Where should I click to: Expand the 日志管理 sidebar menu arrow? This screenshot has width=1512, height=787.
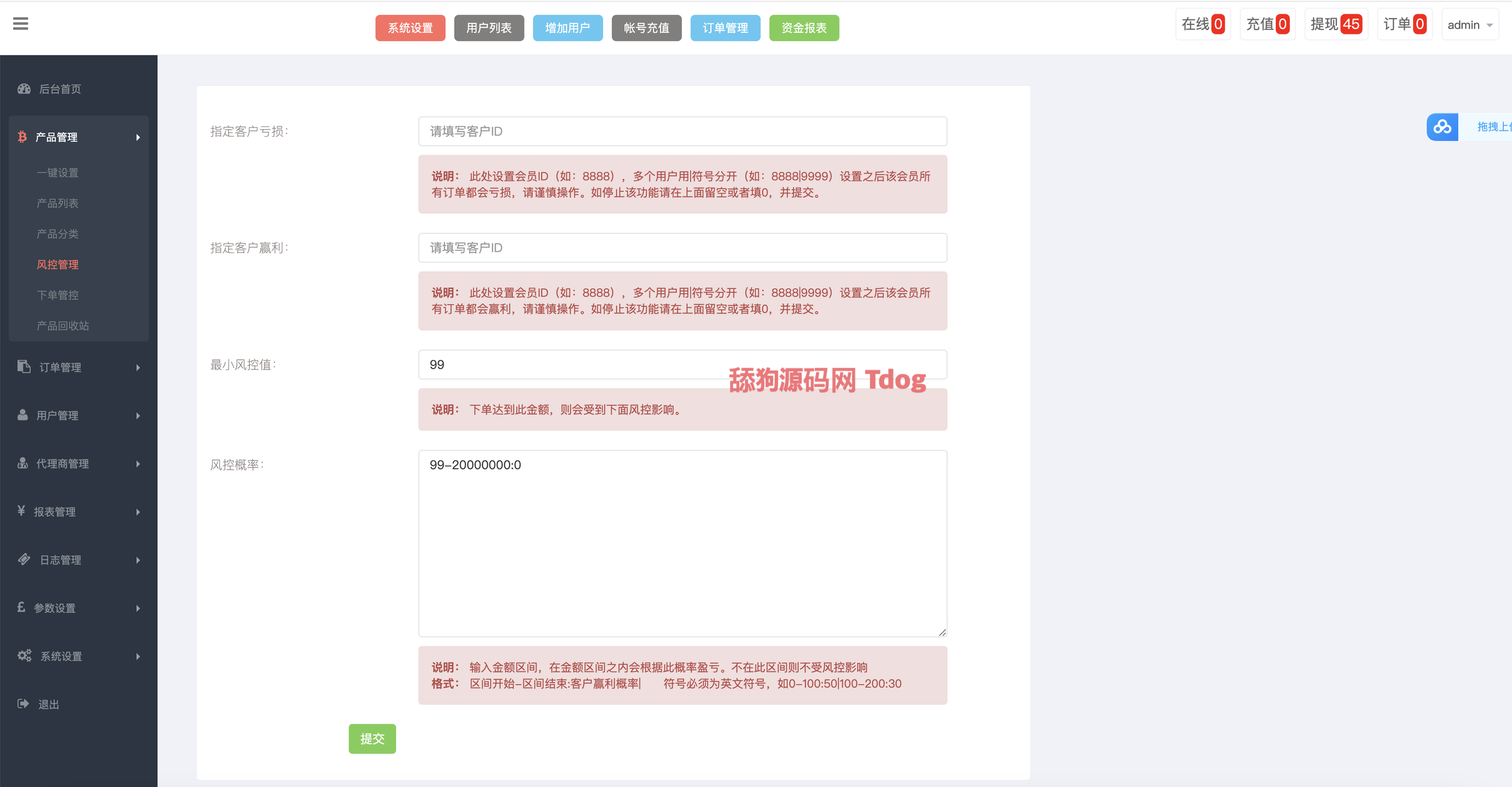pos(138,560)
